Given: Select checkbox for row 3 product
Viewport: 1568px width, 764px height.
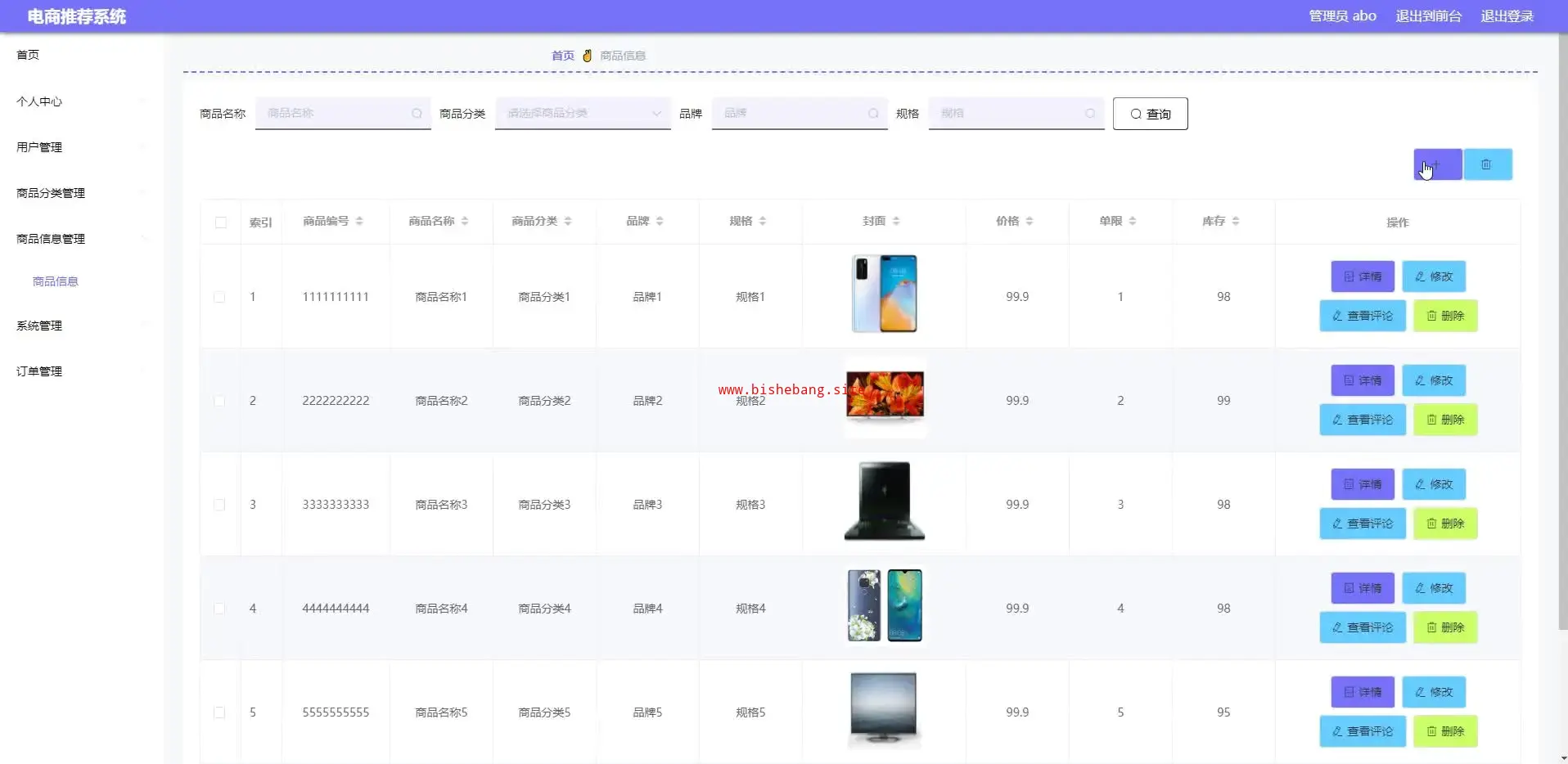Looking at the screenshot, I should pos(219,505).
